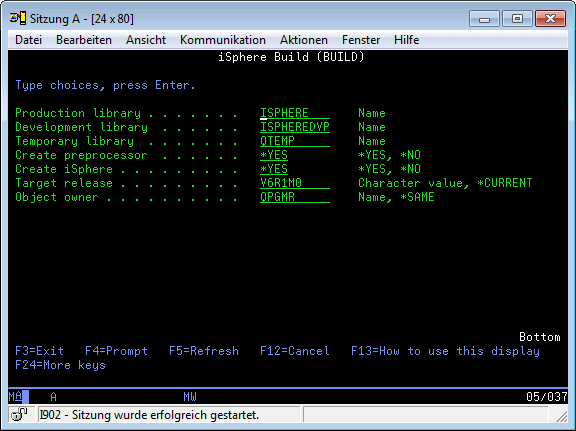
Task: Select the Create preprocessor *YES field
Action: tap(274, 155)
